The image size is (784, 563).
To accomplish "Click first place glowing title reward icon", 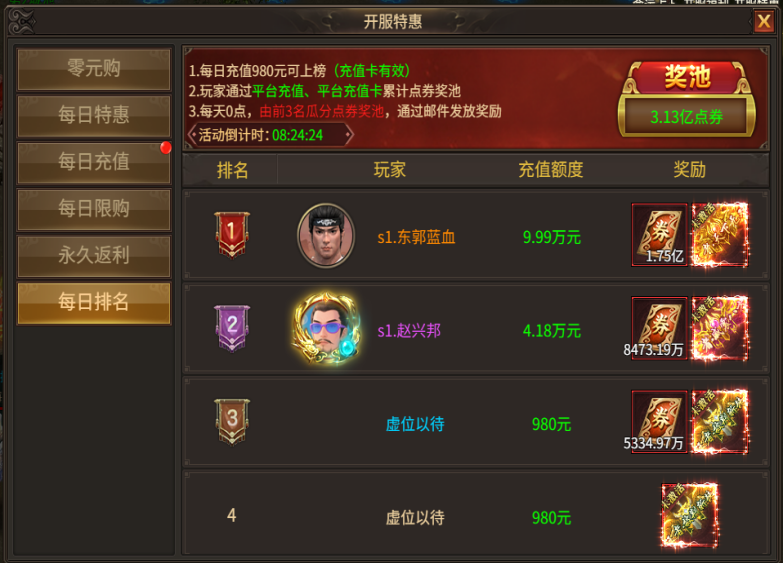I will click(x=720, y=234).
